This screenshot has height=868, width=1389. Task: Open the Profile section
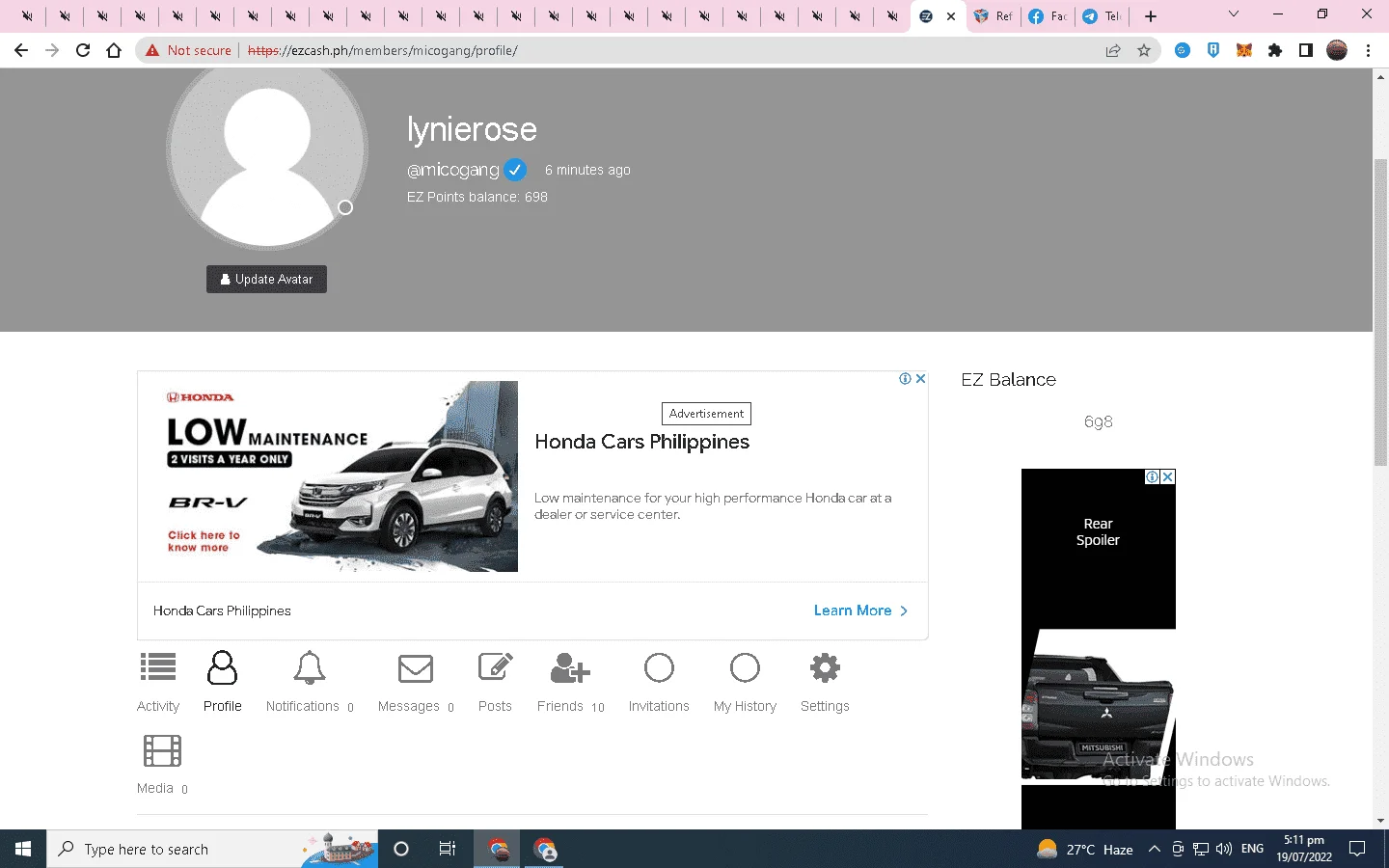(222, 682)
